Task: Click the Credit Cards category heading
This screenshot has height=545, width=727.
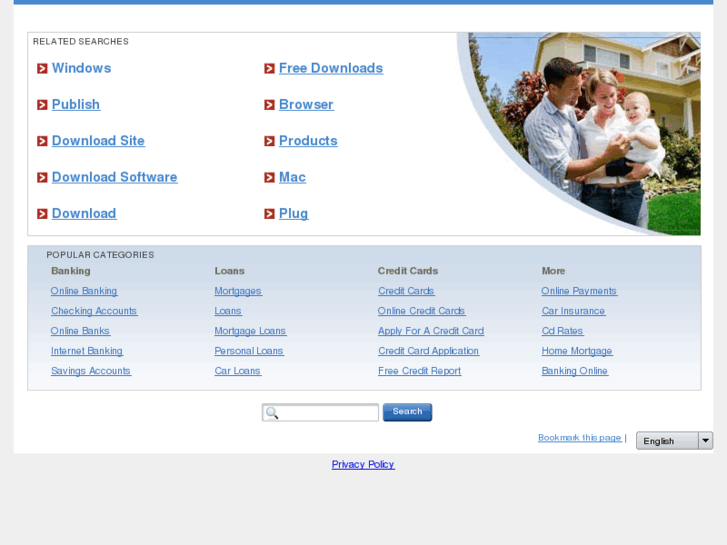Action: pos(408,271)
